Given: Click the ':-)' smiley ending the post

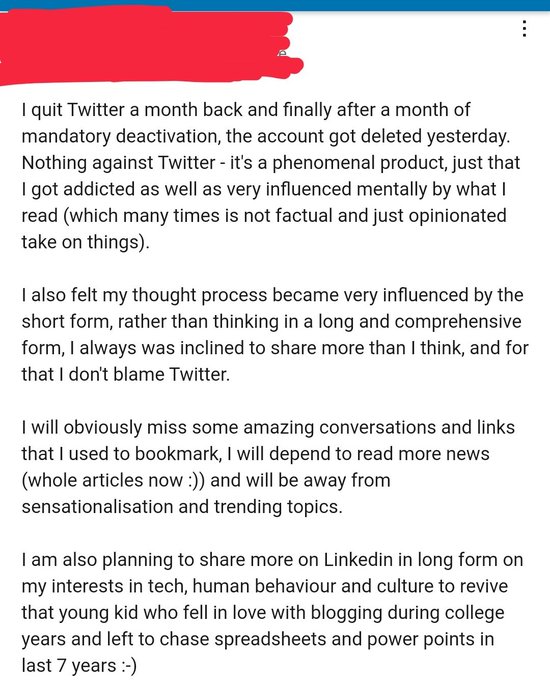Looking at the screenshot, I should [x=128, y=666].
